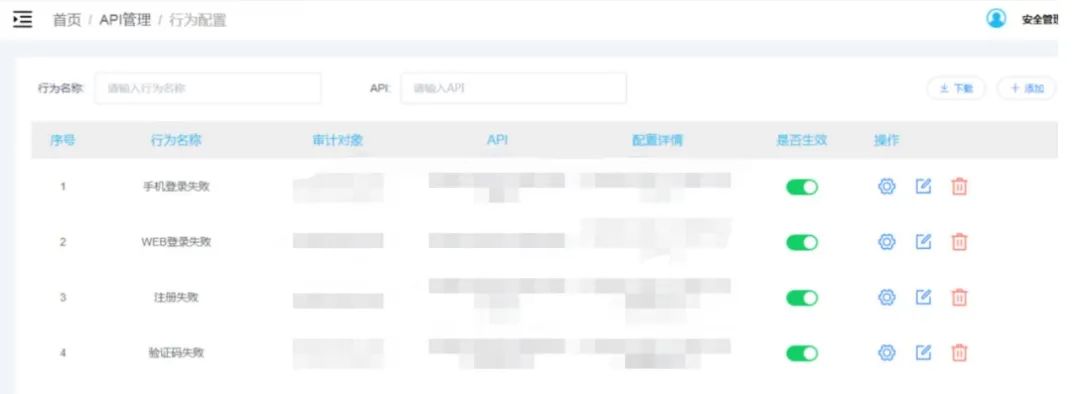Edit the 验证码失败 row
The image size is (1080, 394).
(923, 353)
